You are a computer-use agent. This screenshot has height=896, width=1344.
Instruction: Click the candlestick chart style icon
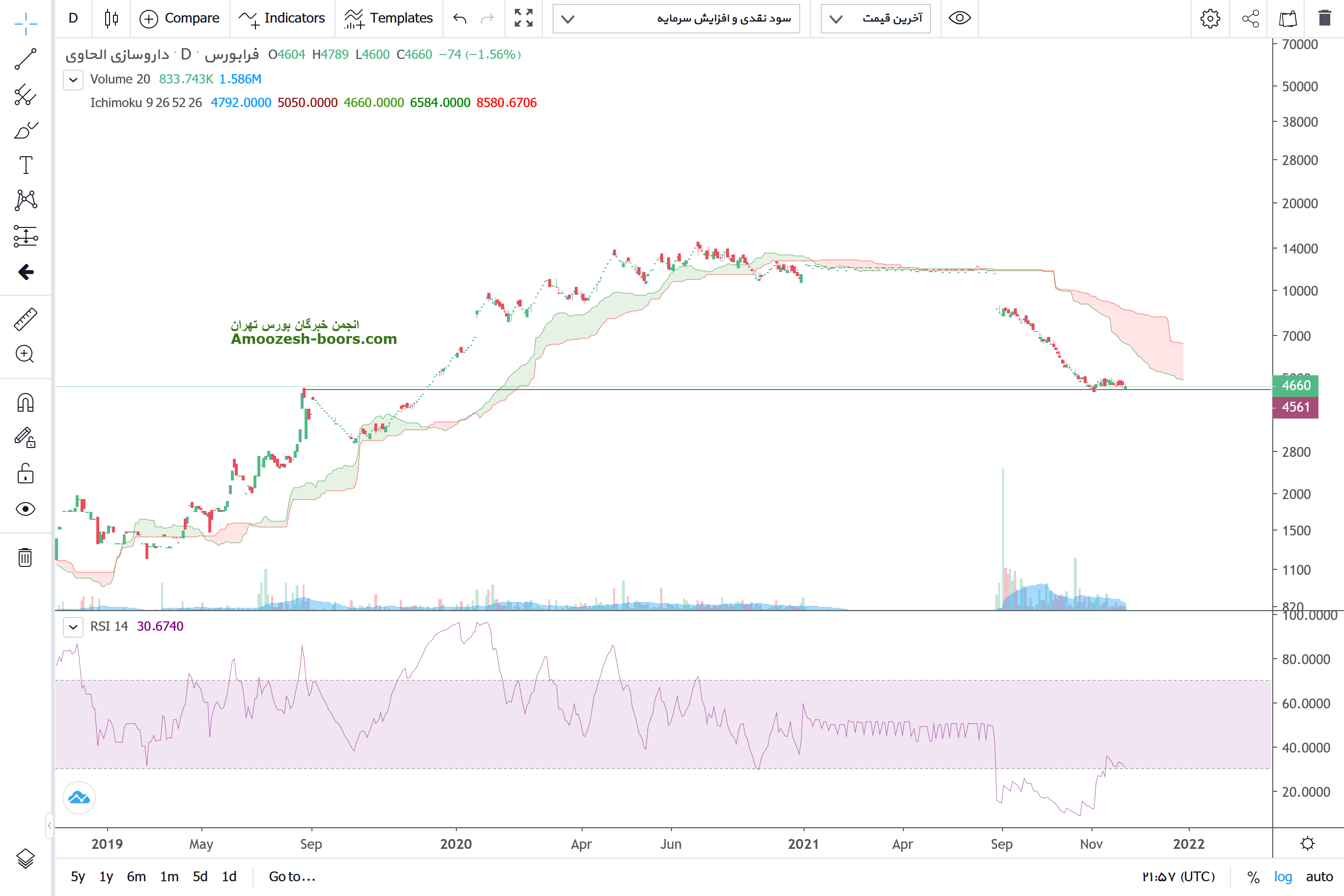(112, 18)
